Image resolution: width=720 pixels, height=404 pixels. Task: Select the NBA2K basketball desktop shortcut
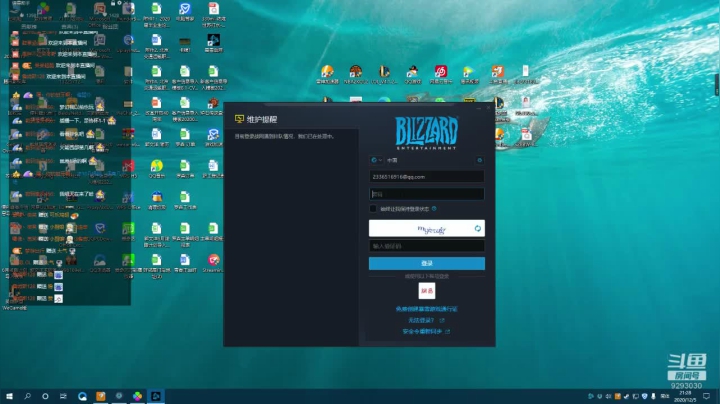coord(355,74)
